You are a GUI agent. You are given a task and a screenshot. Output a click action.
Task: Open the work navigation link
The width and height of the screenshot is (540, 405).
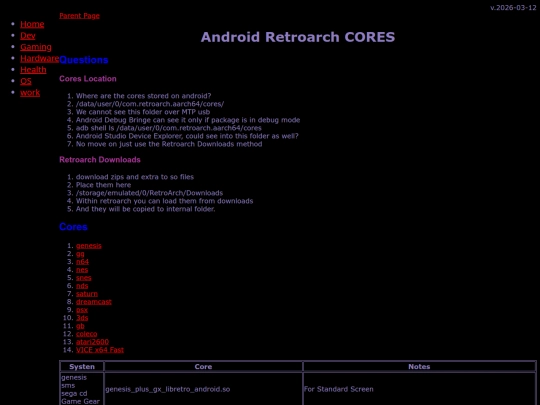coord(30,92)
